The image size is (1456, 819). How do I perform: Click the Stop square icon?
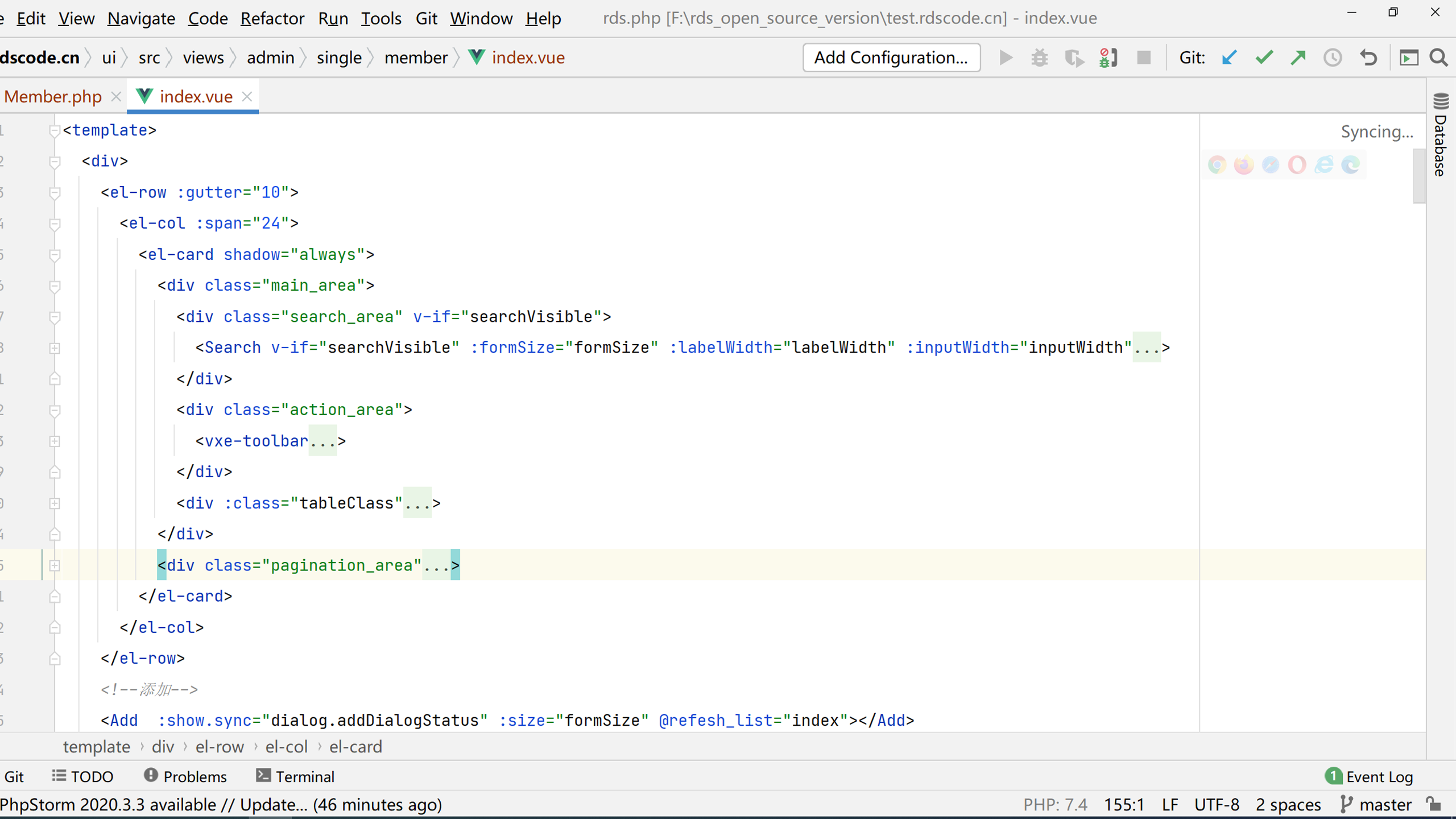(x=1144, y=57)
